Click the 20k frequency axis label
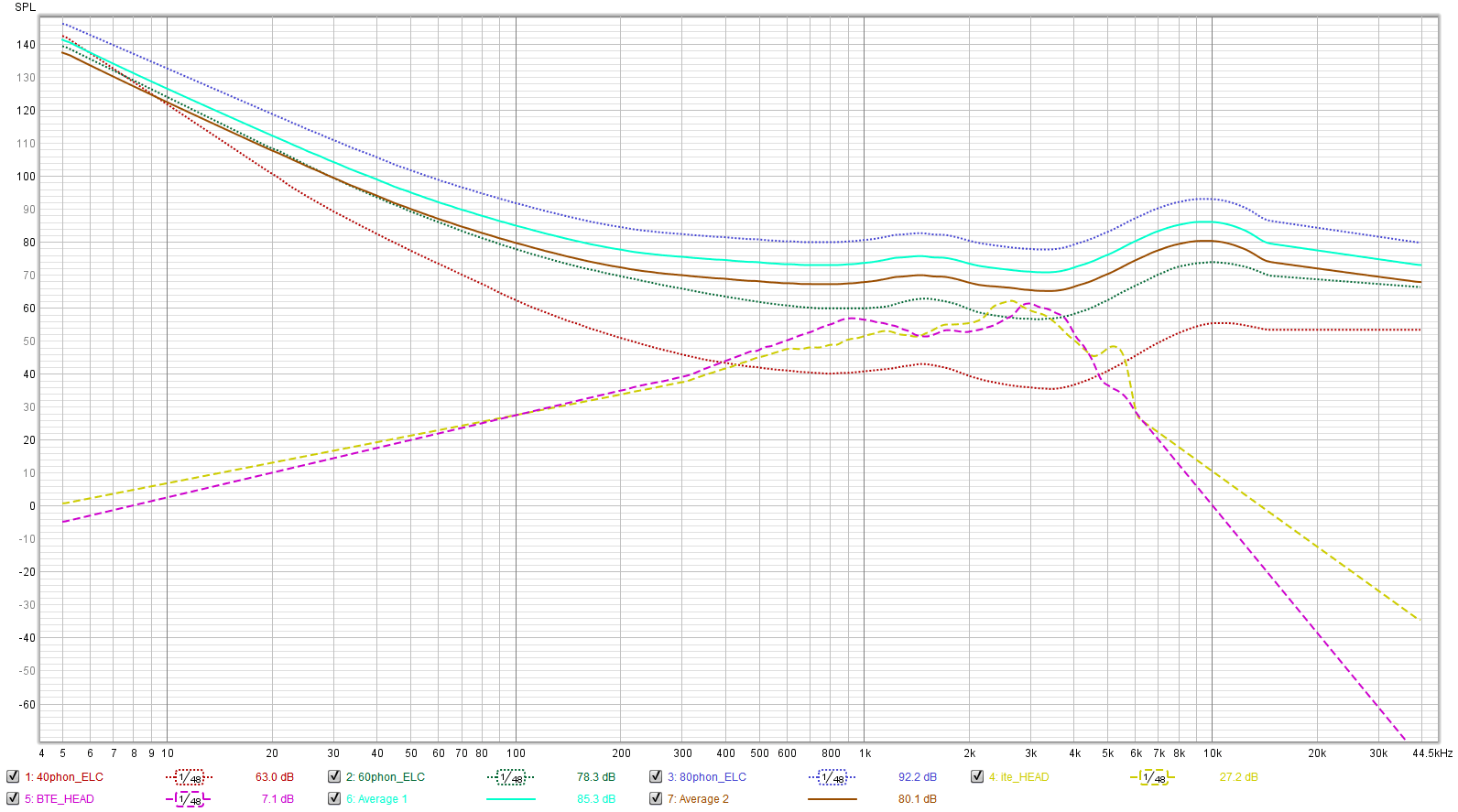The height and width of the screenshot is (812, 1458). click(1317, 753)
